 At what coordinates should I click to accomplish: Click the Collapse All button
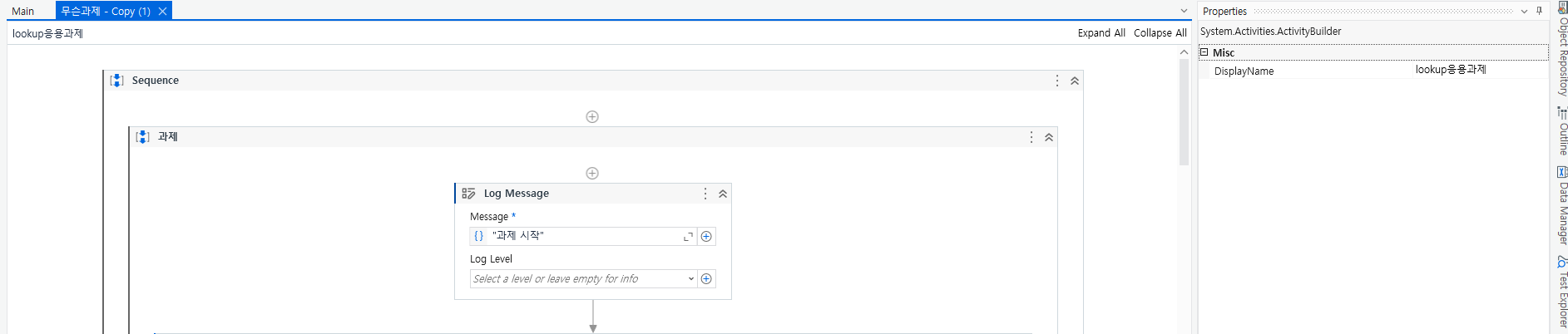[1160, 32]
